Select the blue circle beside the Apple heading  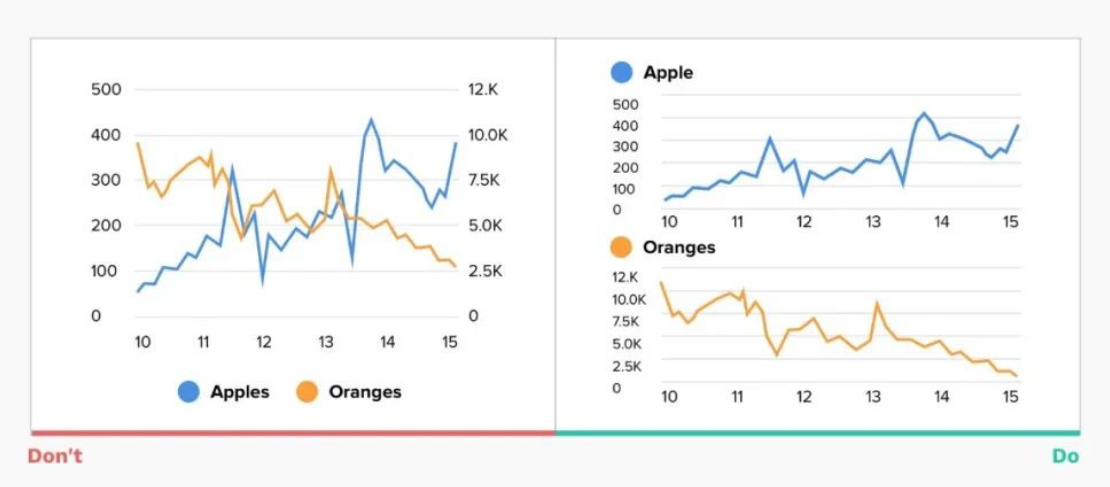point(621,72)
